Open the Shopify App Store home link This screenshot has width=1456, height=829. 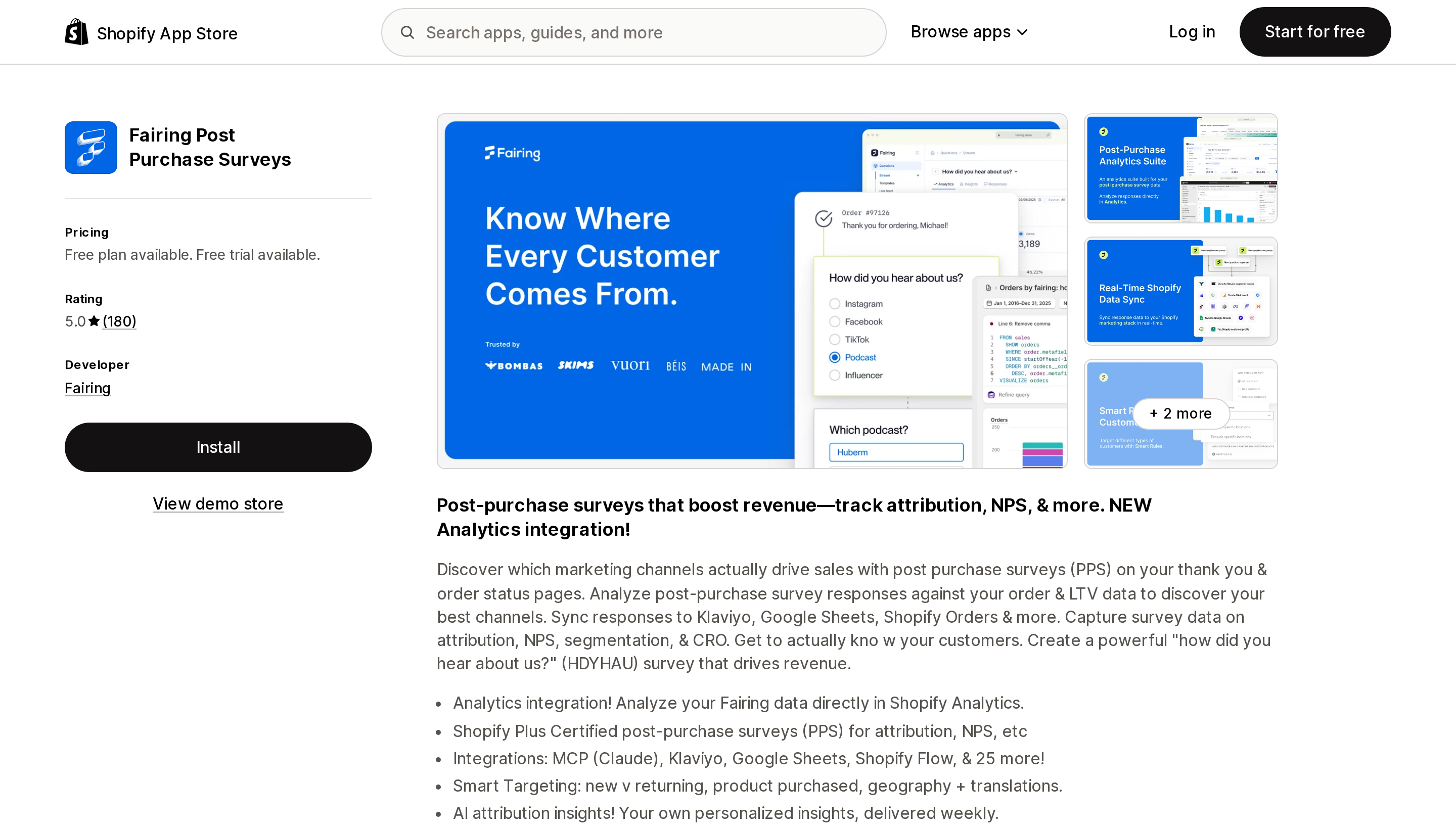(151, 32)
